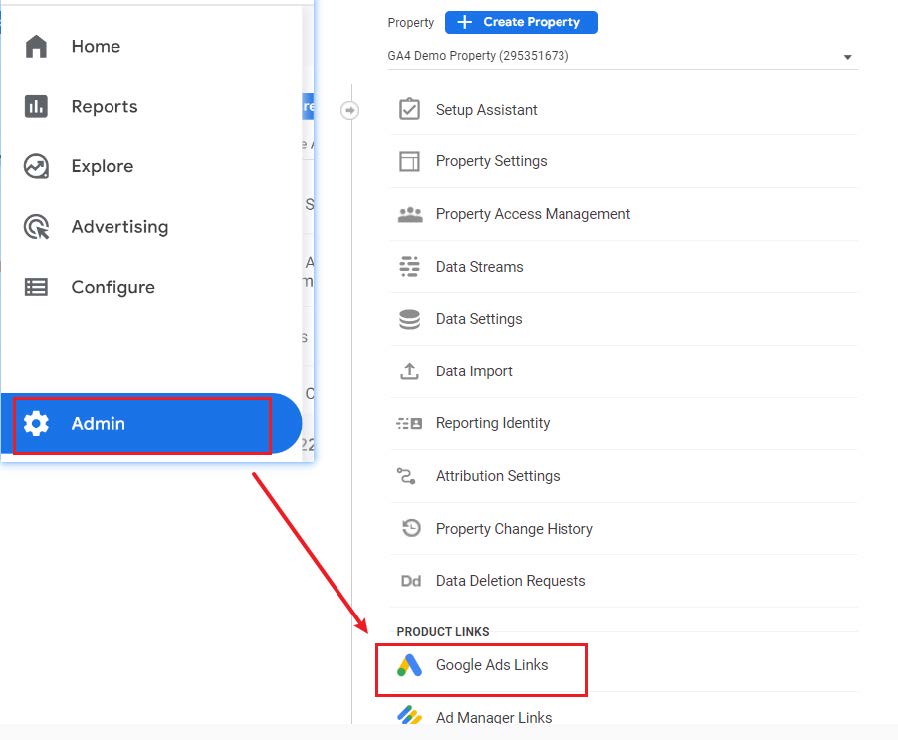
Task: Click the Data Settings database icon
Action: pos(409,319)
